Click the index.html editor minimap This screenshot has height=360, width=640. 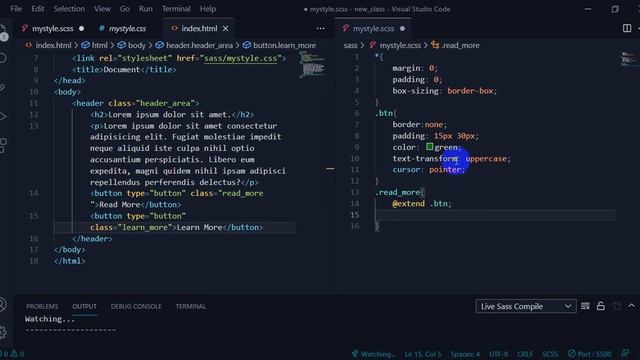(x=313, y=64)
